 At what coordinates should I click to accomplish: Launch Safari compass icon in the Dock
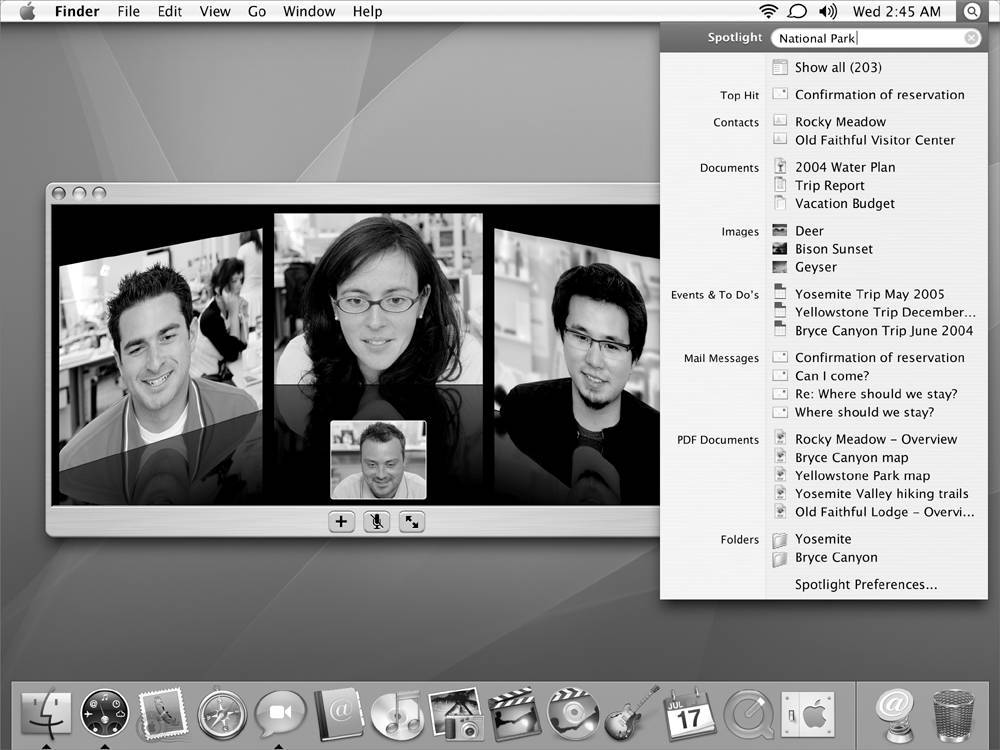221,714
